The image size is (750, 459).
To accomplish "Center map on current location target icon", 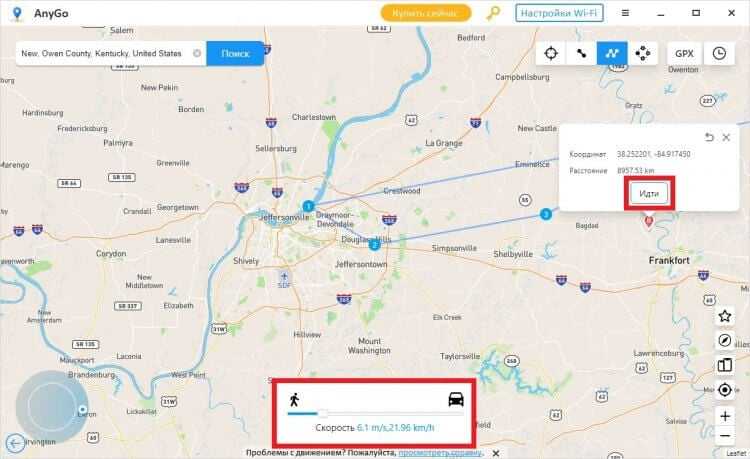I will (x=725, y=390).
